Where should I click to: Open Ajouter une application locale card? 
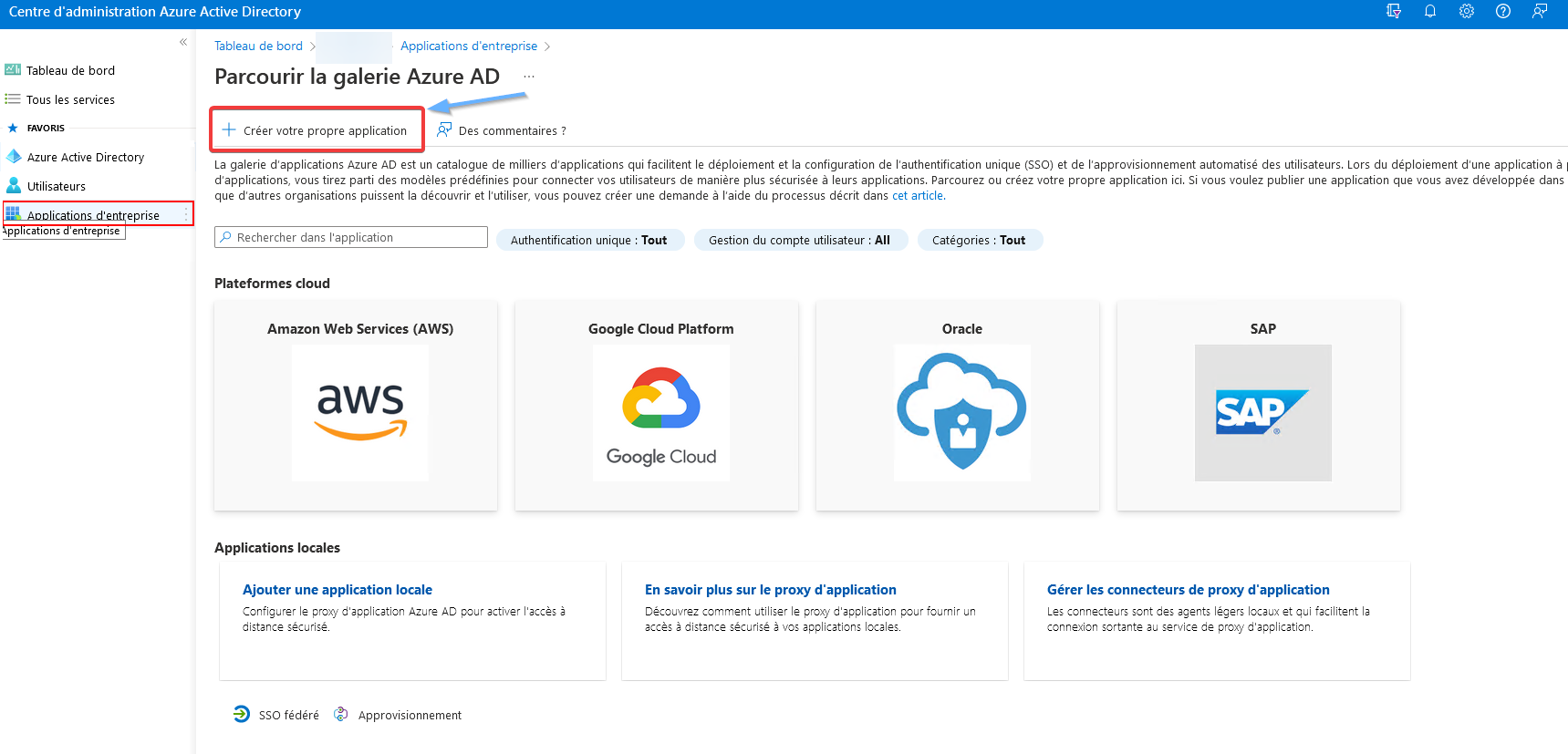point(337,590)
